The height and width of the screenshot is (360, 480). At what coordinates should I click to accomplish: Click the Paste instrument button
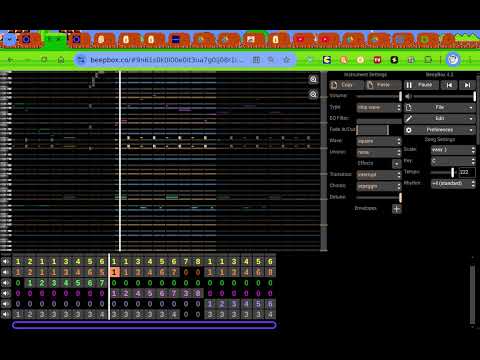pyautogui.click(x=383, y=85)
